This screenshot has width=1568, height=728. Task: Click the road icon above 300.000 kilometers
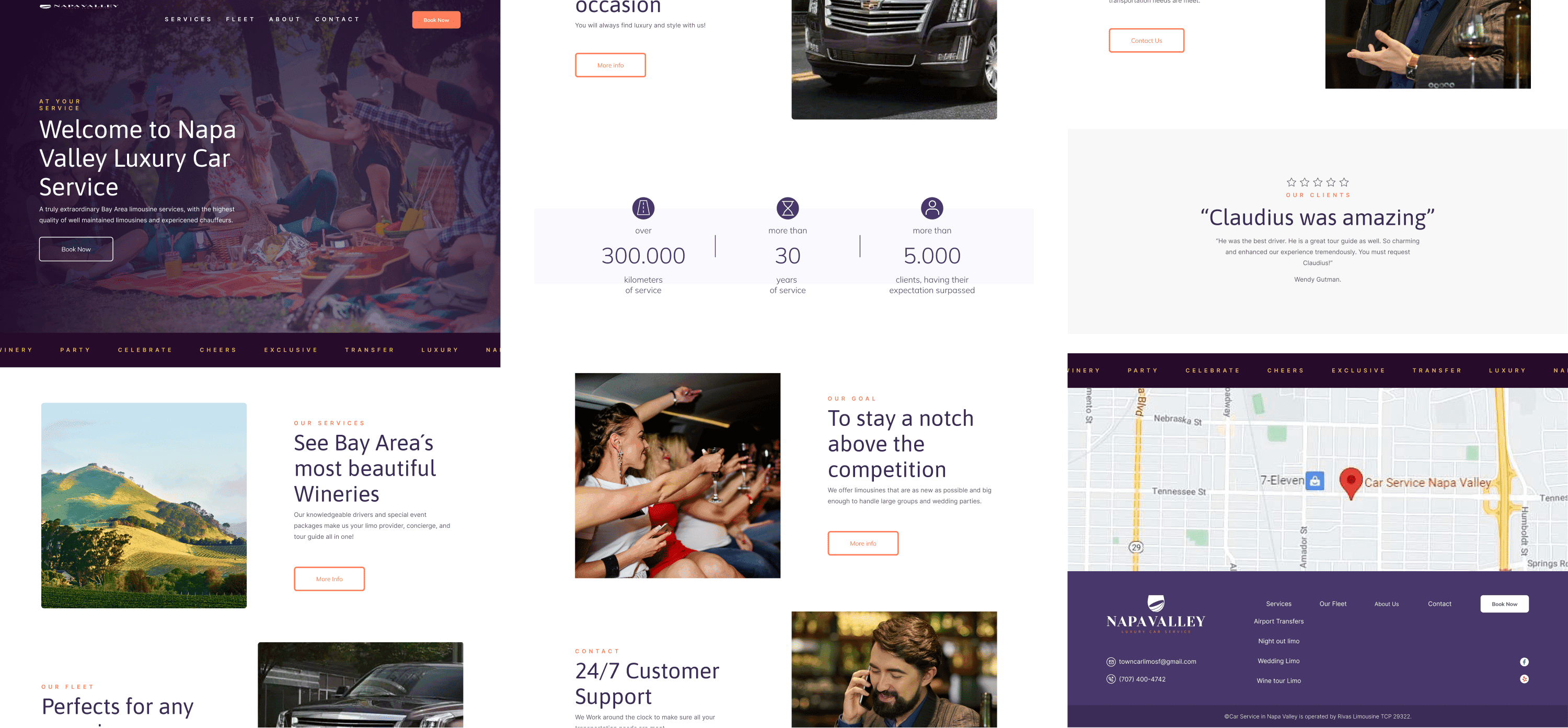(643, 208)
